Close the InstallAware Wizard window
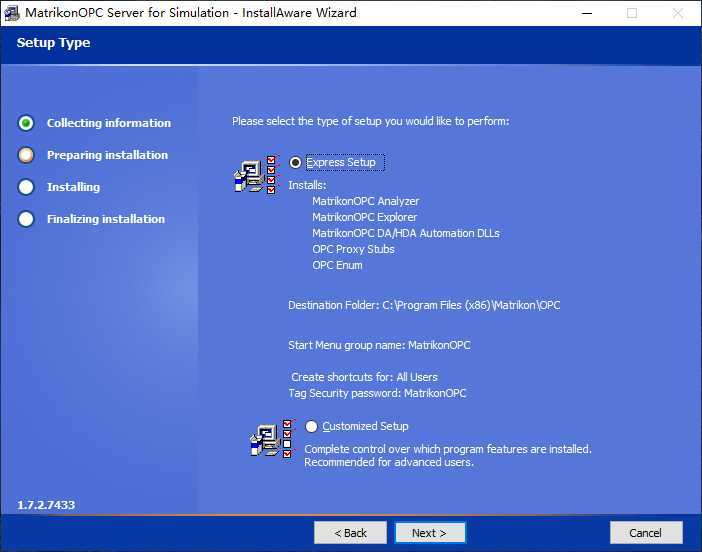 coord(678,13)
